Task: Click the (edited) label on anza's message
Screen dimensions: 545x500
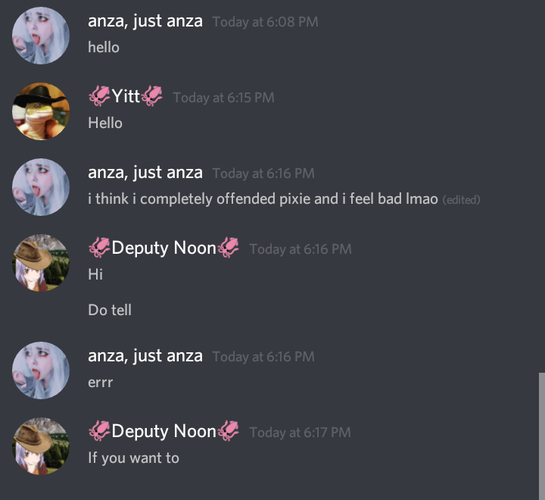Action: [x=461, y=200]
